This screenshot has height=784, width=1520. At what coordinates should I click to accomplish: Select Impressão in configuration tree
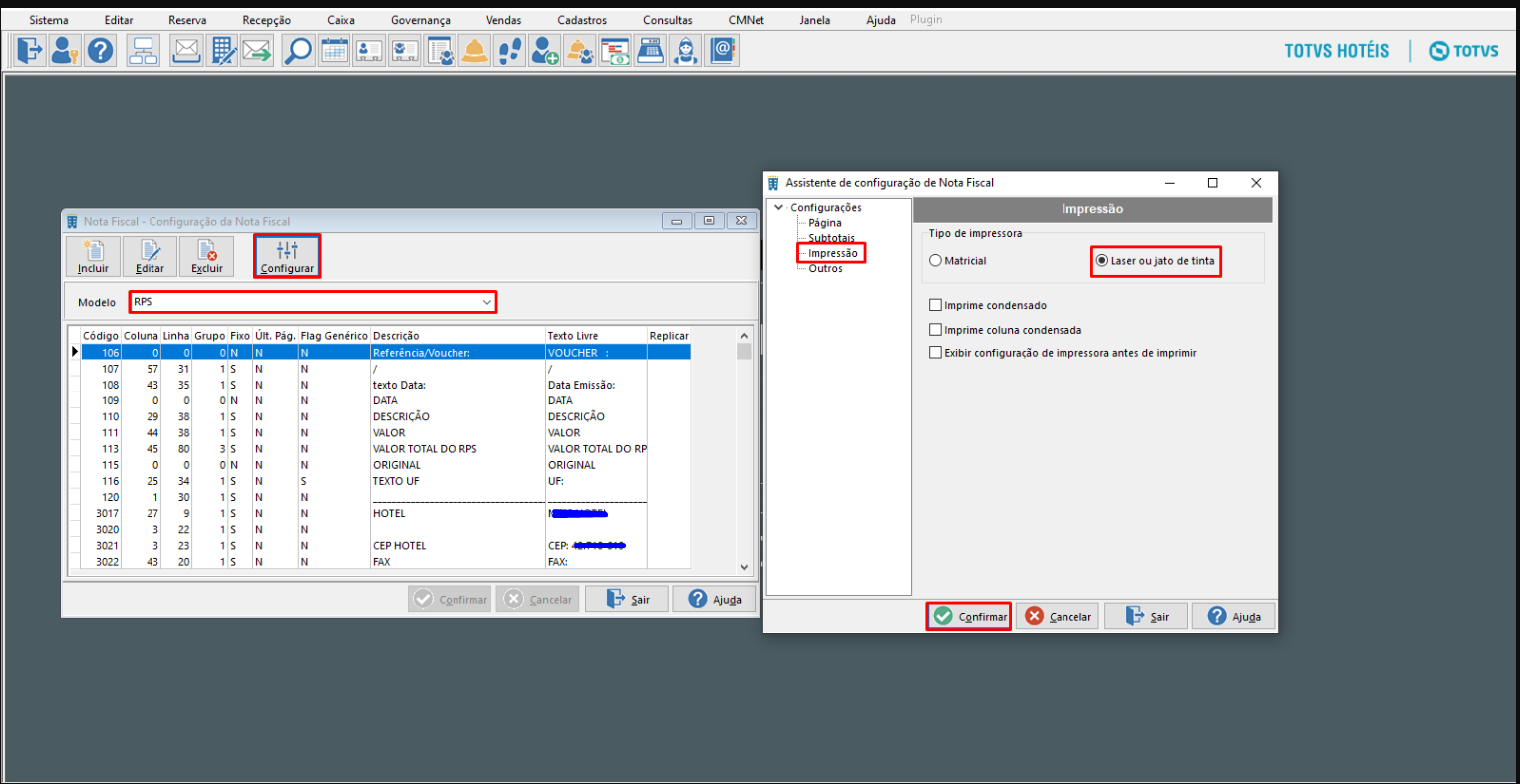click(x=833, y=253)
